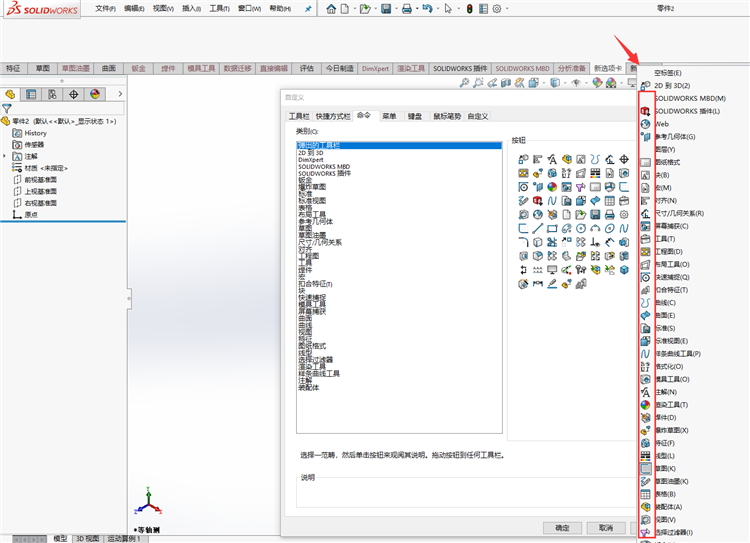Open the 视图(V) menu

(163, 9)
